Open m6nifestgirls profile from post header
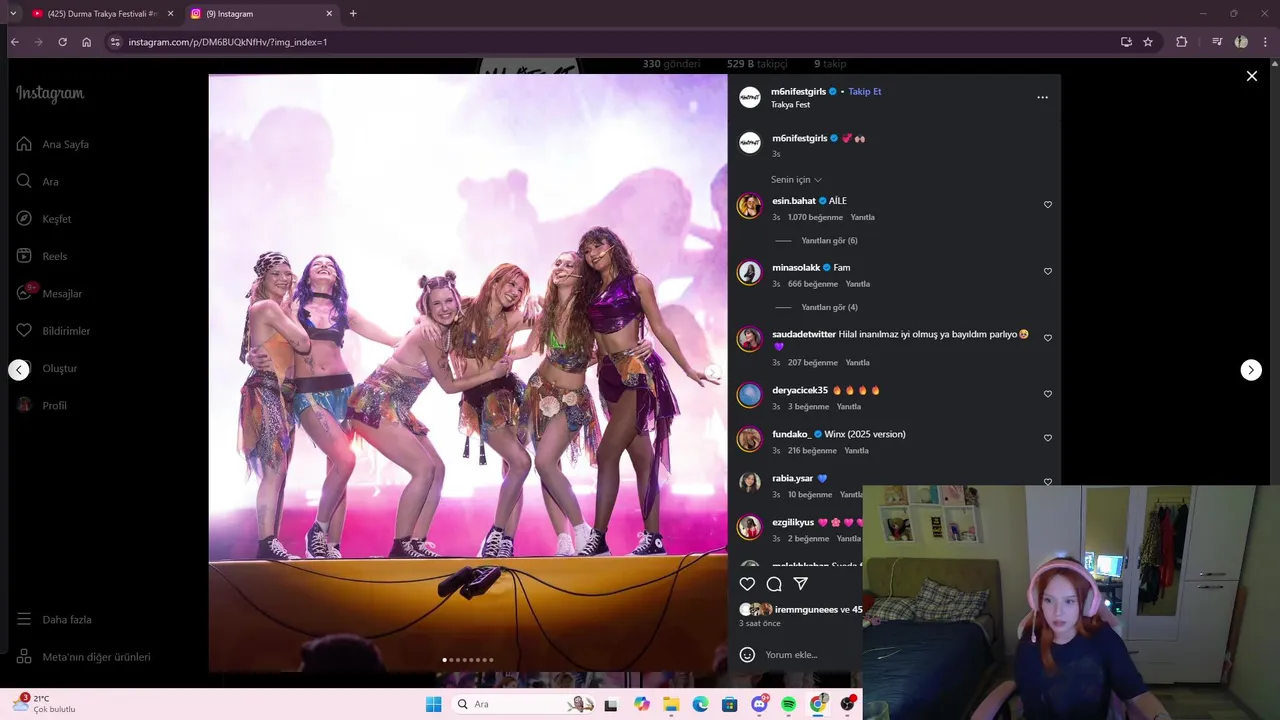The height and width of the screenshot is (720, 1280). [798, 91]
